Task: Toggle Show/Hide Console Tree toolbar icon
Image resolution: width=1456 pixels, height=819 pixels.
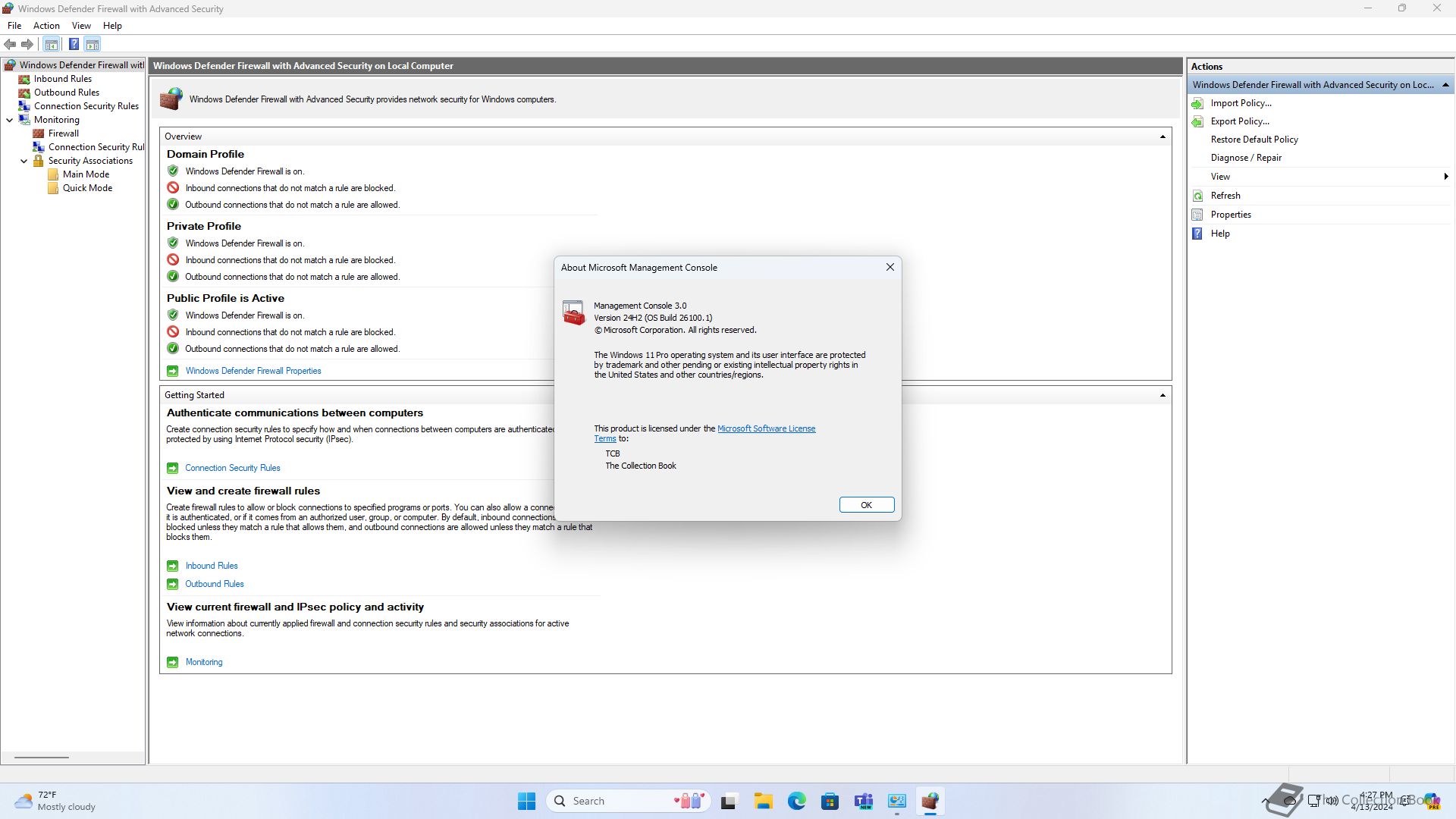Action: [x=51, y=44]
